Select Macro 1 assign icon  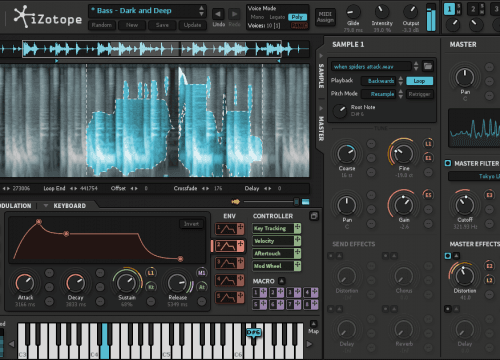(x=263, y=293)
